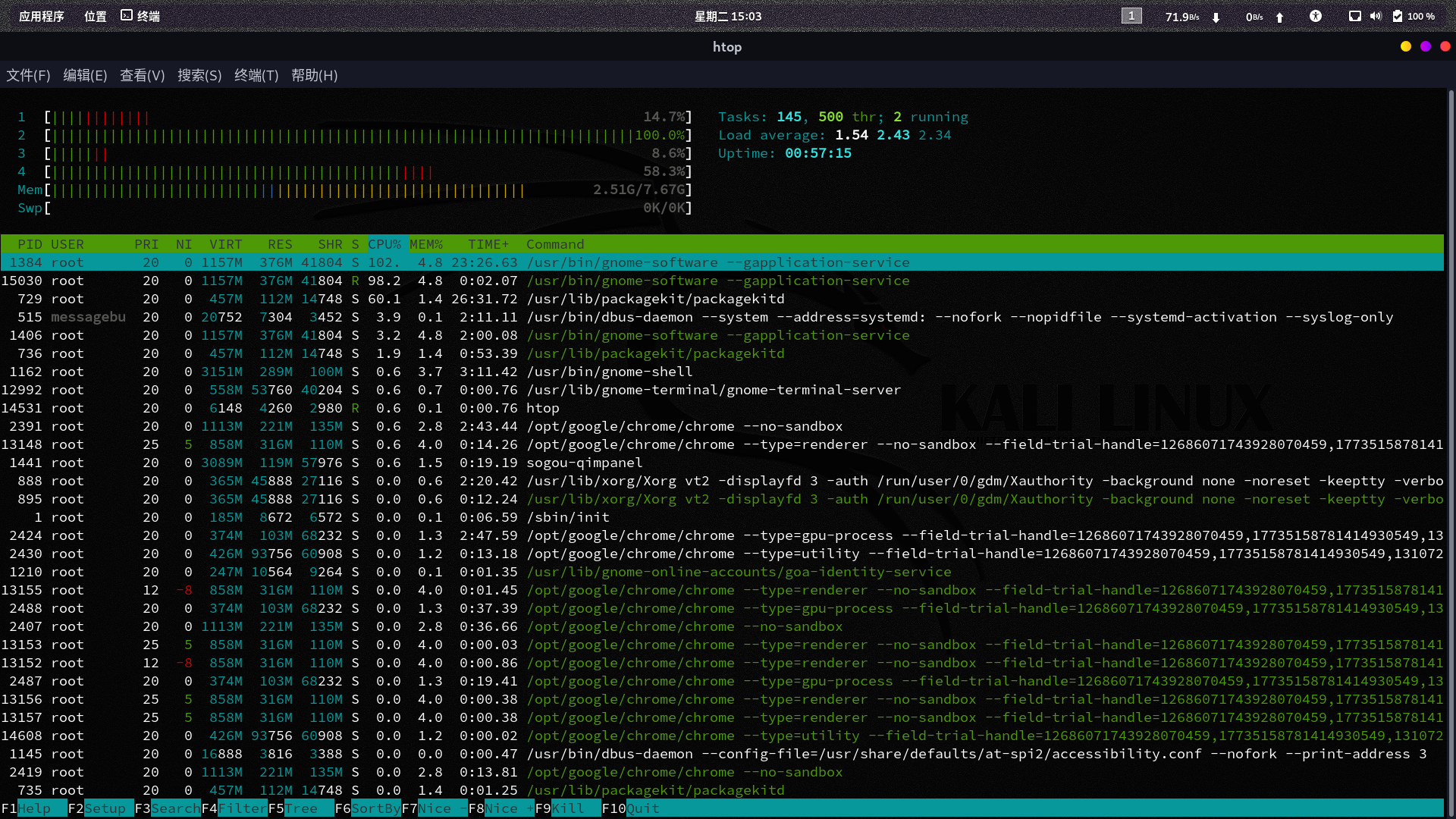Click F8 Nice + in htop footer
This screenshot has height=819, width=1456.
pyautogui.click(x=501, y=808)
